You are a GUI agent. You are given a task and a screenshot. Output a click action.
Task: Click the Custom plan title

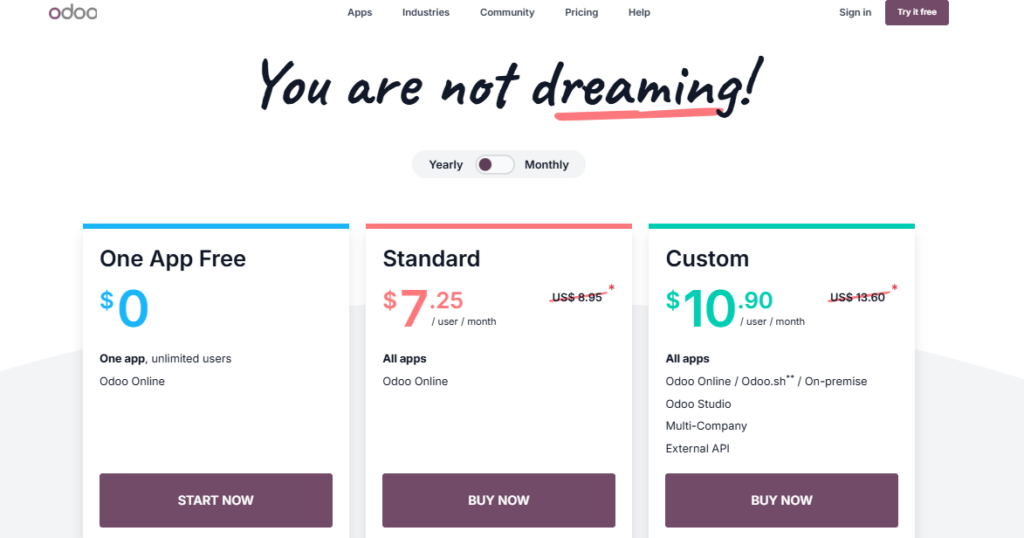click(x=707, y=259)
